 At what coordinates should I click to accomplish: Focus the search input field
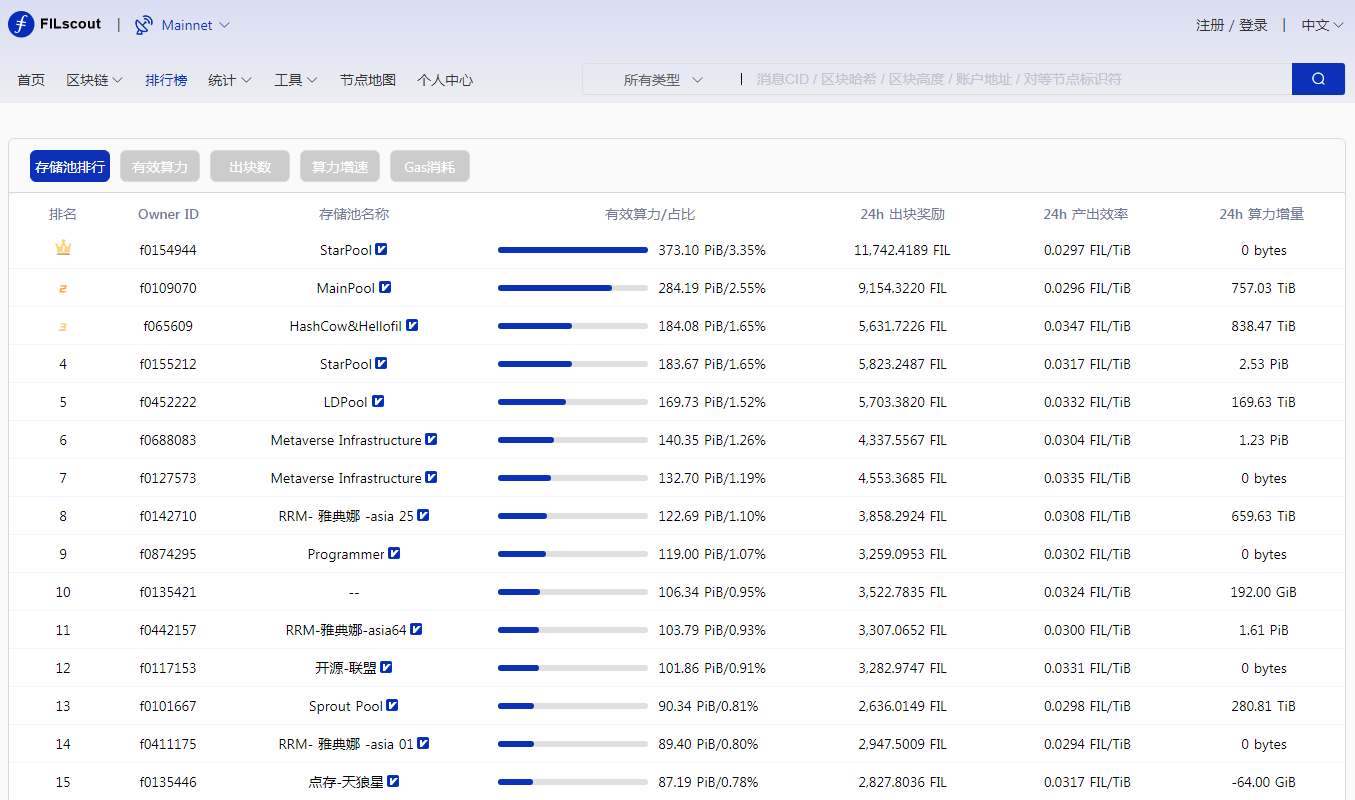pos(1018,80)
